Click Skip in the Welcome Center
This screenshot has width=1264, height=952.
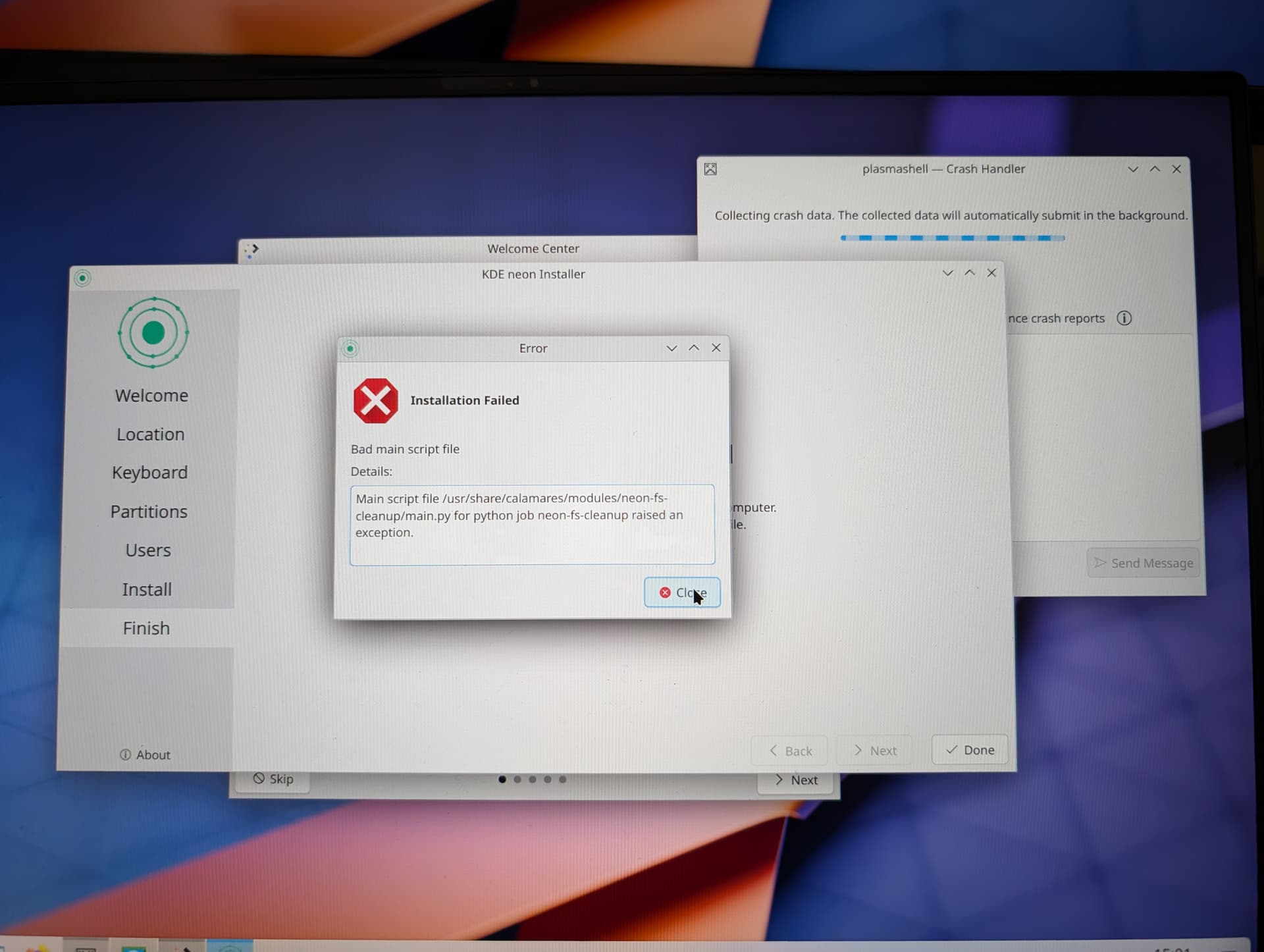(273, 780)
